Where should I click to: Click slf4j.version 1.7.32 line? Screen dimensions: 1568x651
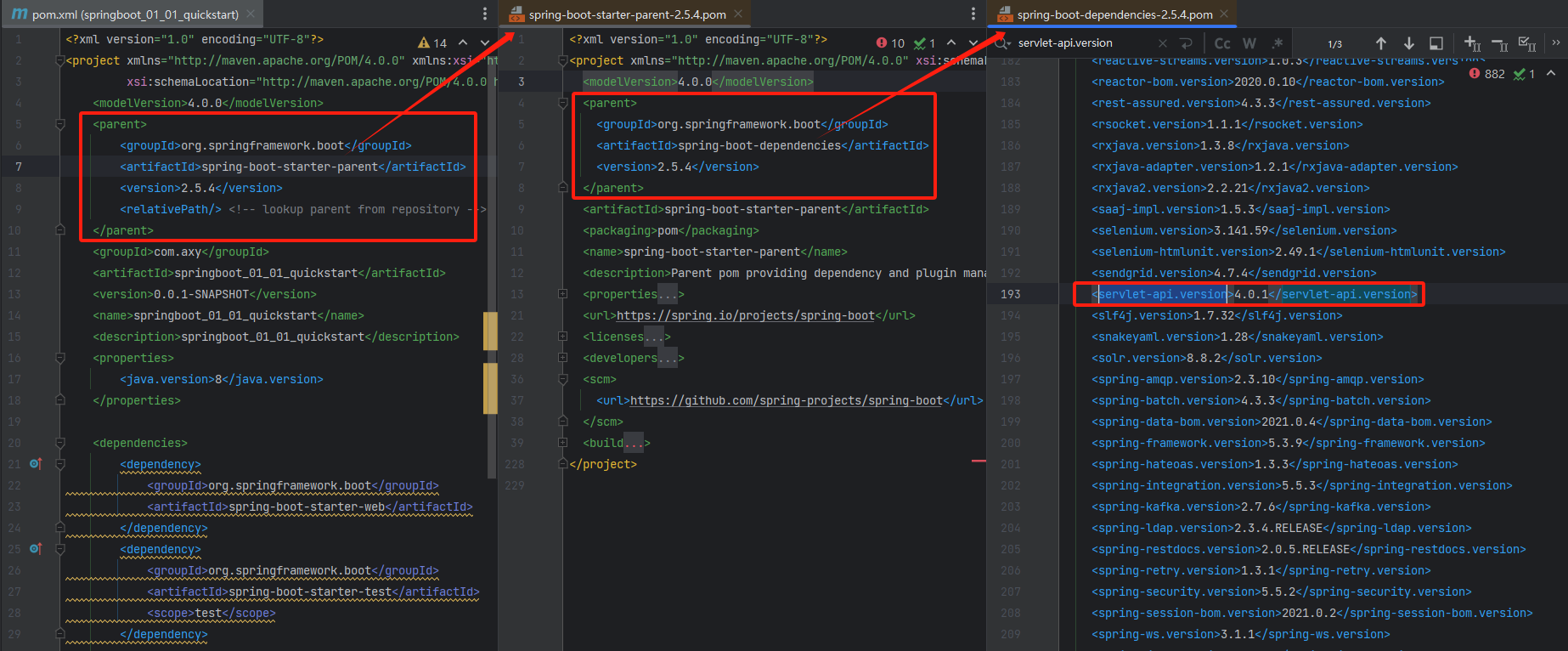(x=1217, y=315)
